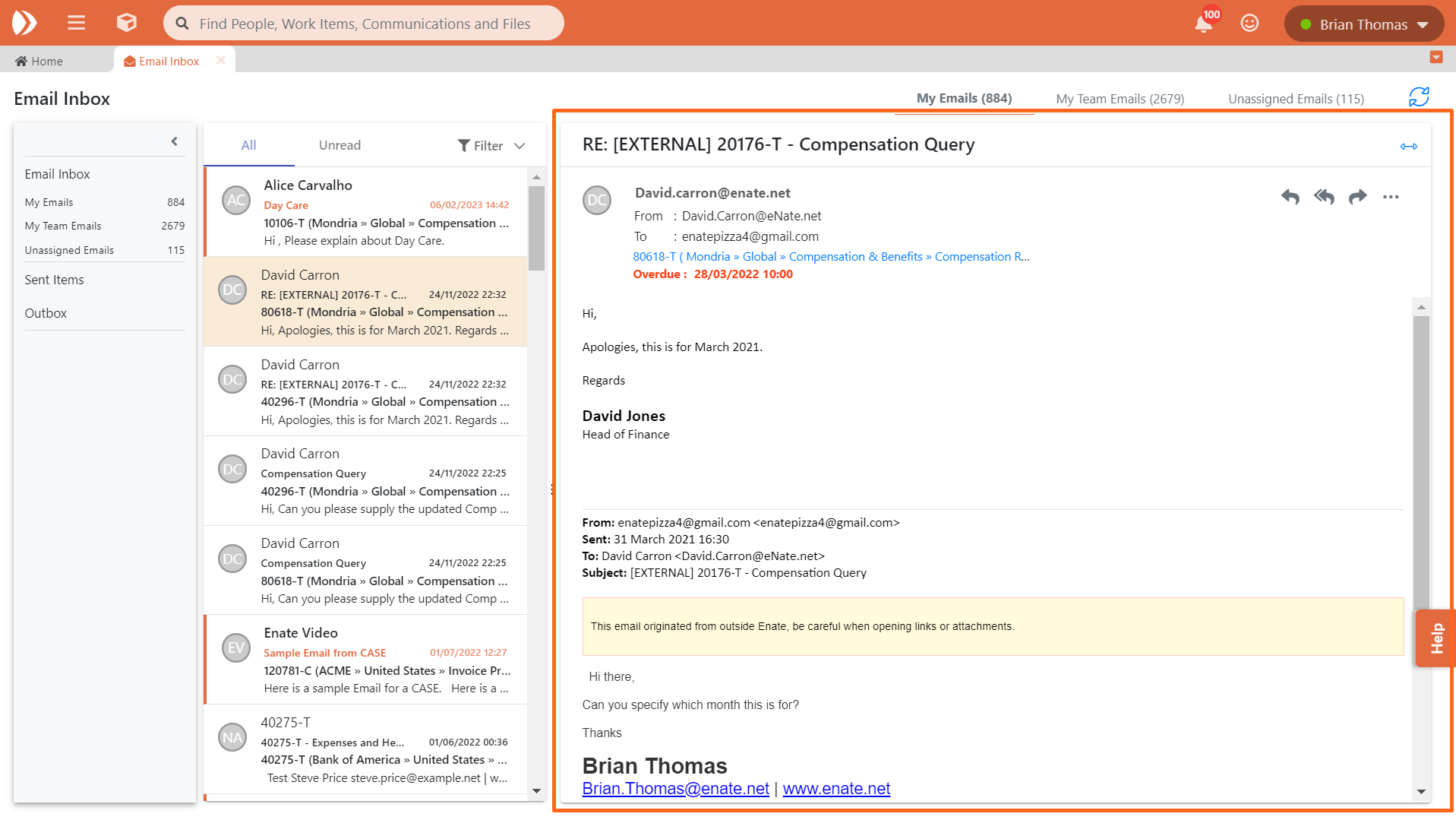Expand the email reading pane width
The height and width of the screenshot is (820, 1456).
[x=1408, y=146]
